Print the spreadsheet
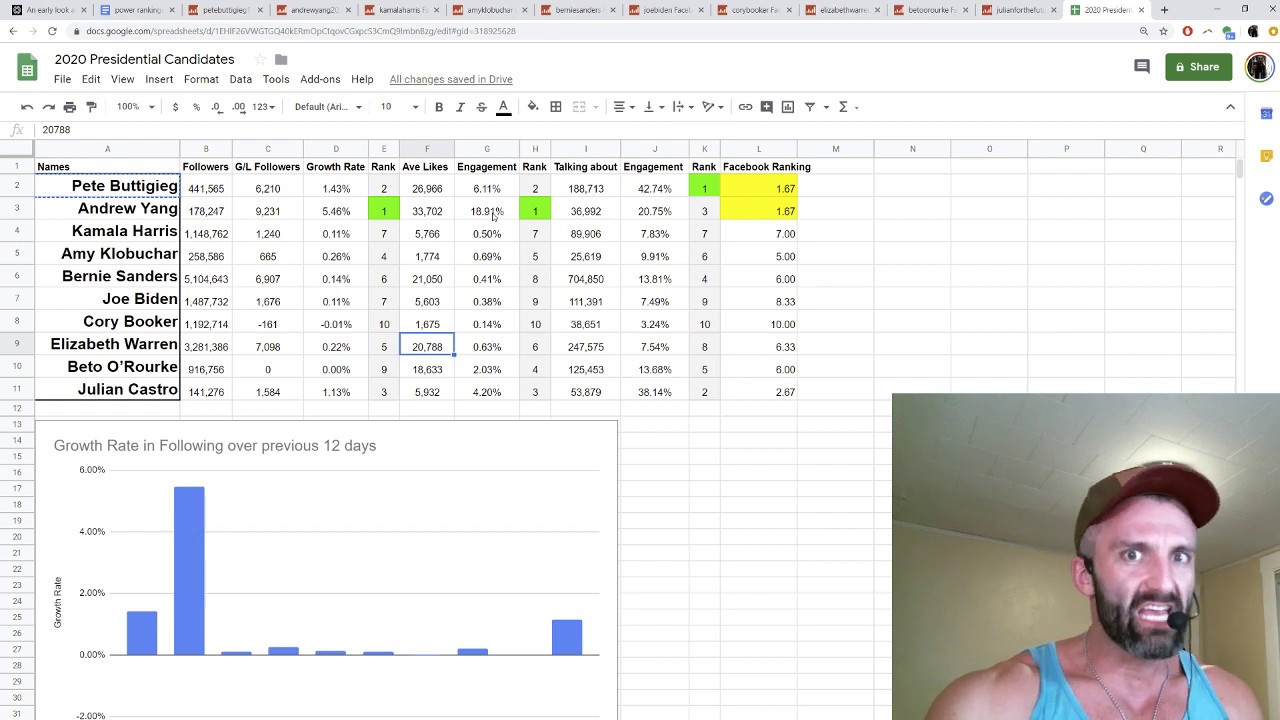Image resolution: width=1280 pixels, height=720 pixels. click(69, 107)
